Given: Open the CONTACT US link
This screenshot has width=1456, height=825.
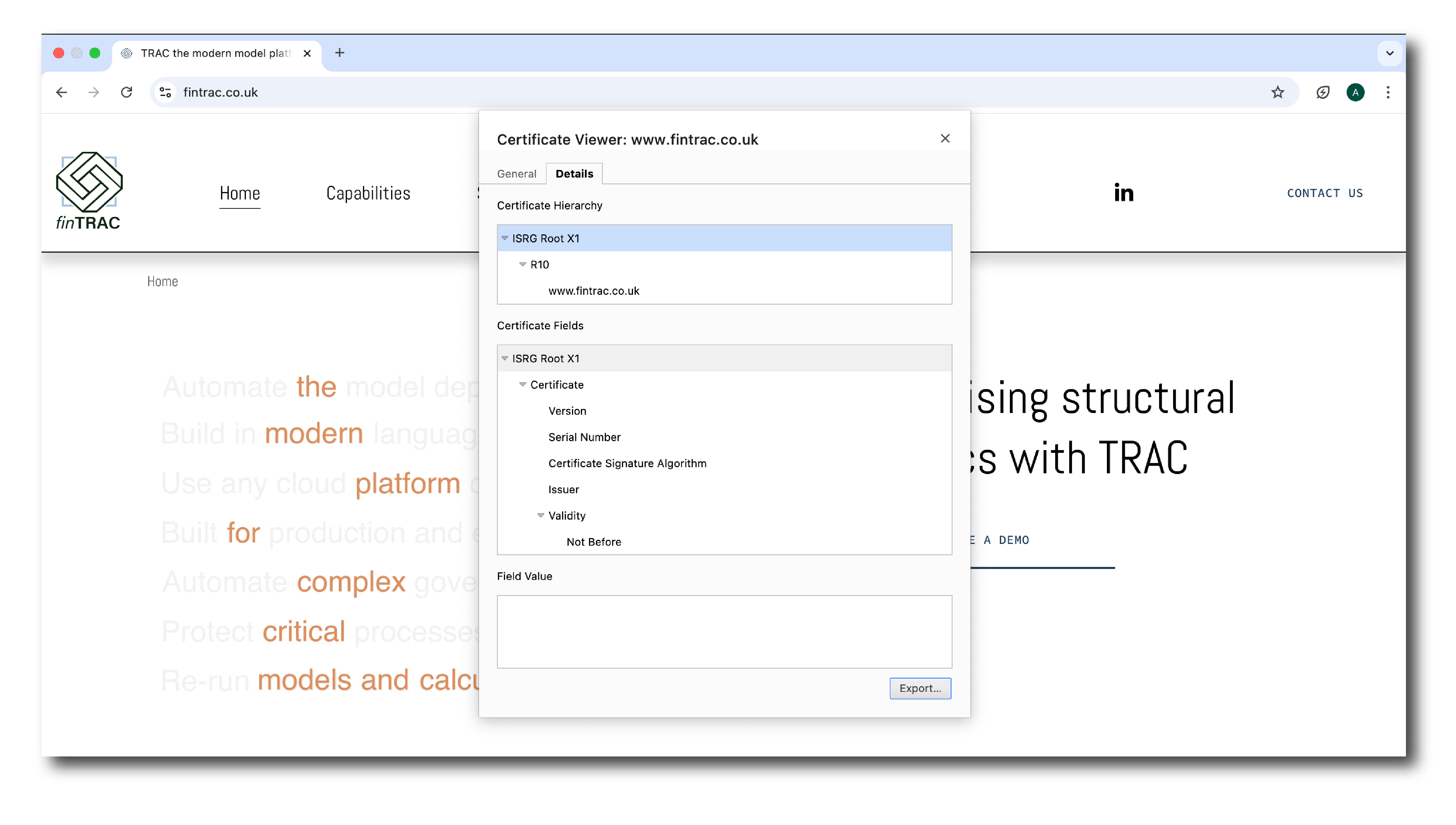Looking at the screenshot, I should point(1324,193).
